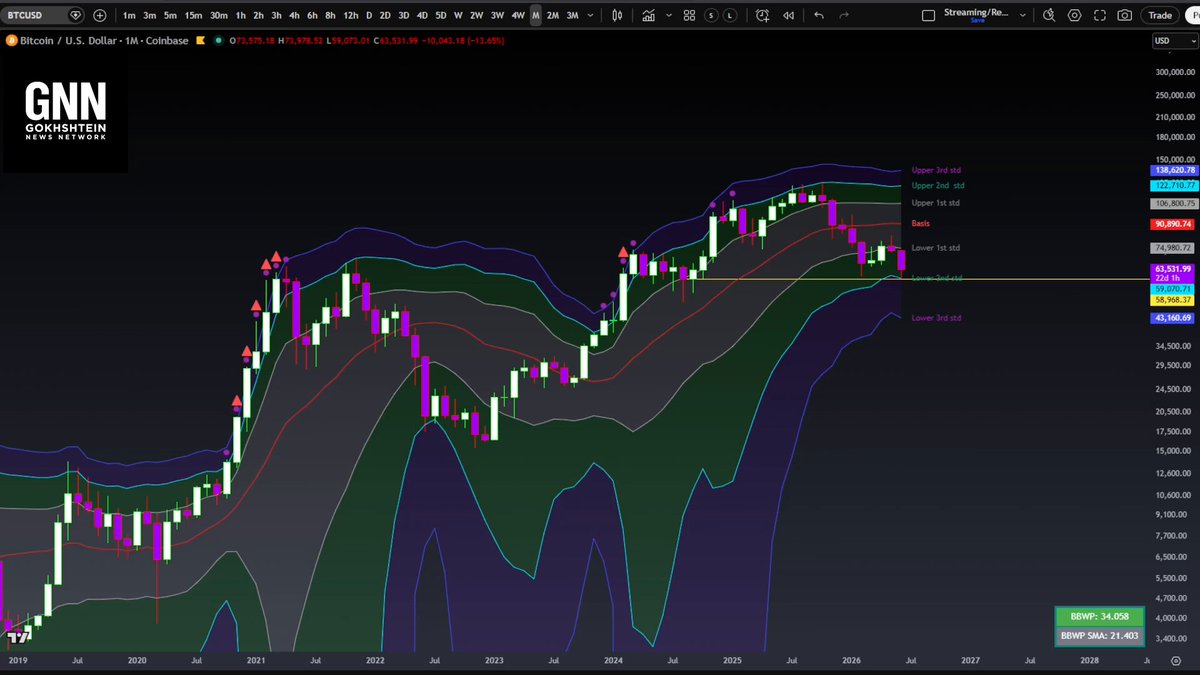Click the red Basis label
The height and width of the screenshot is (675, 1200).
coord(921,223)
